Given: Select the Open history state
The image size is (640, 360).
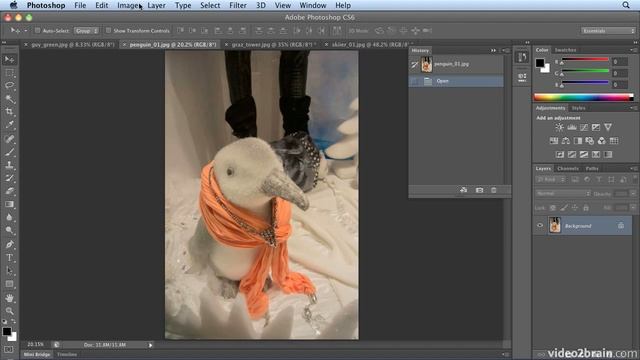Looking at the screenshot, I should [x=456, y=81].
